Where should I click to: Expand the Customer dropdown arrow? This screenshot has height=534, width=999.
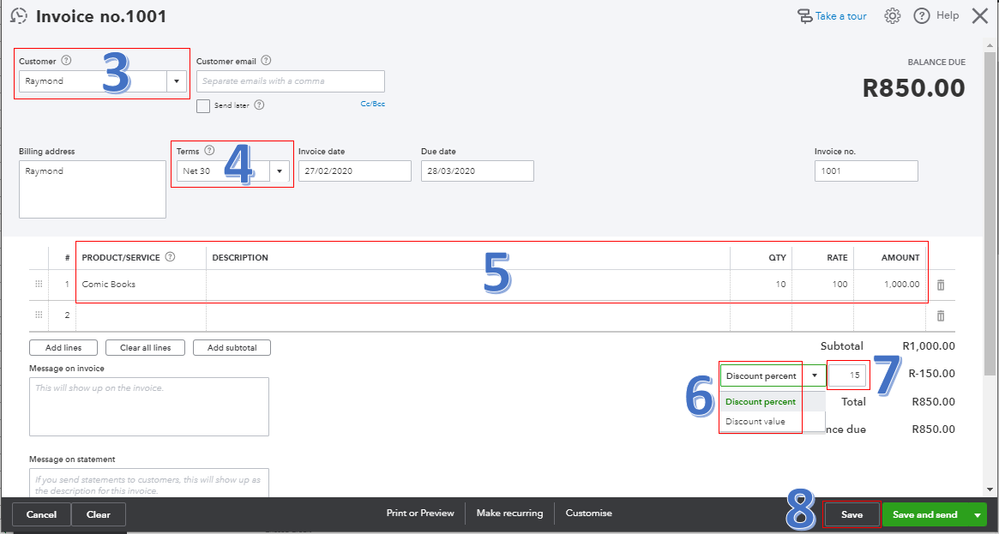(176, 82)
